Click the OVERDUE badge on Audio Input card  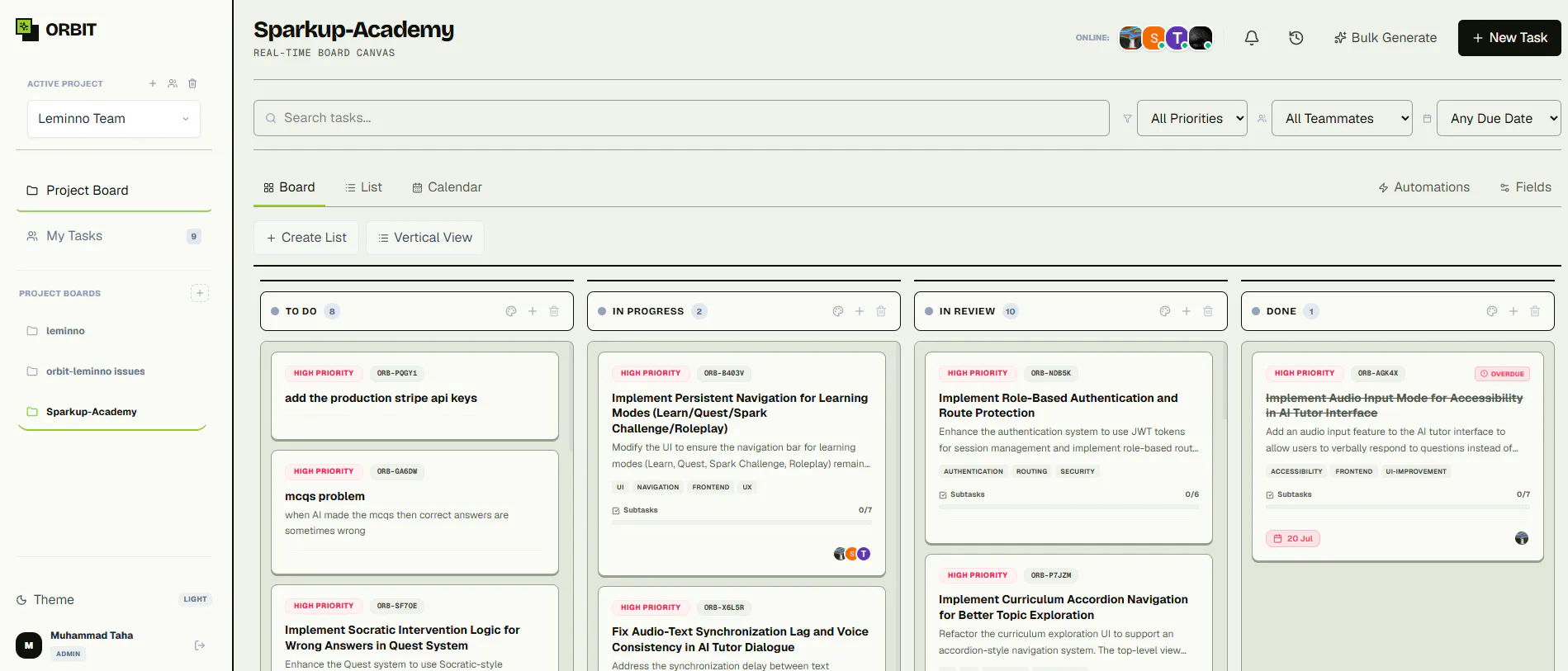click(x=1503, y=374)
